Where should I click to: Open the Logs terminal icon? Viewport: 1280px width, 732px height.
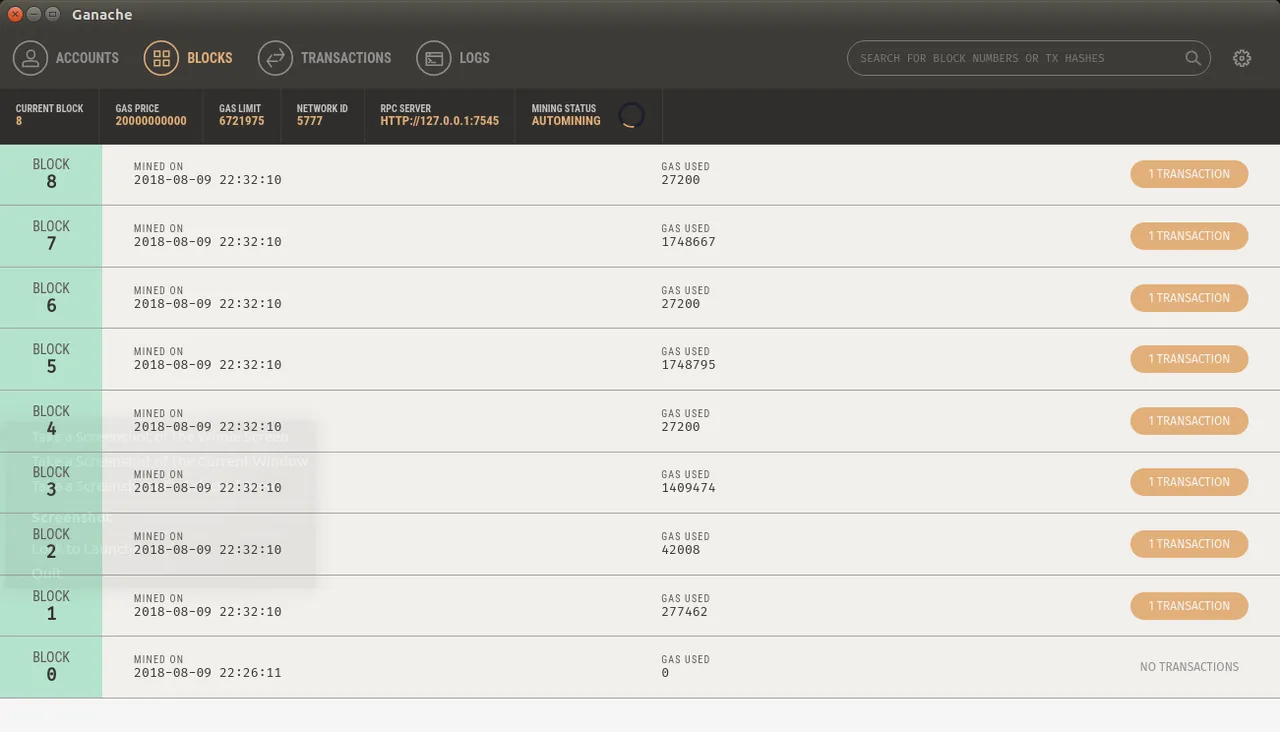[433, 58]
